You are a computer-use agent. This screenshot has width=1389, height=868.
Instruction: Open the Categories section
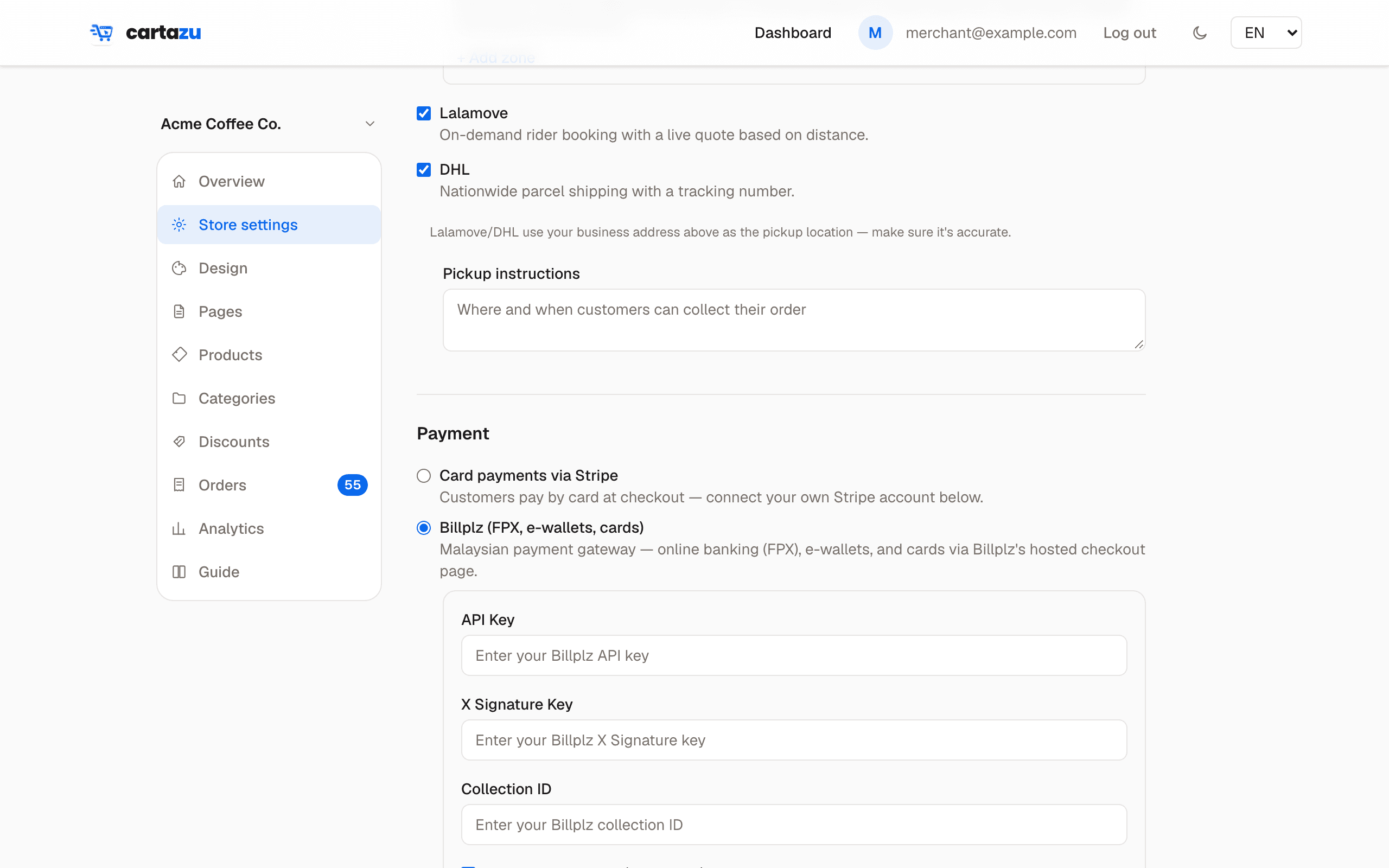(x=269, y=398)
